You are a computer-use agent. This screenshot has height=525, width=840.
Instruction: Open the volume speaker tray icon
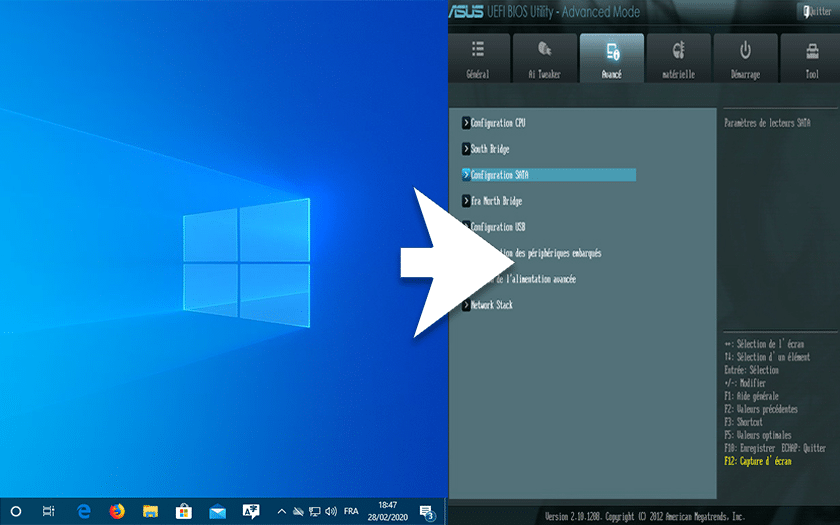(x=331, y=512)
